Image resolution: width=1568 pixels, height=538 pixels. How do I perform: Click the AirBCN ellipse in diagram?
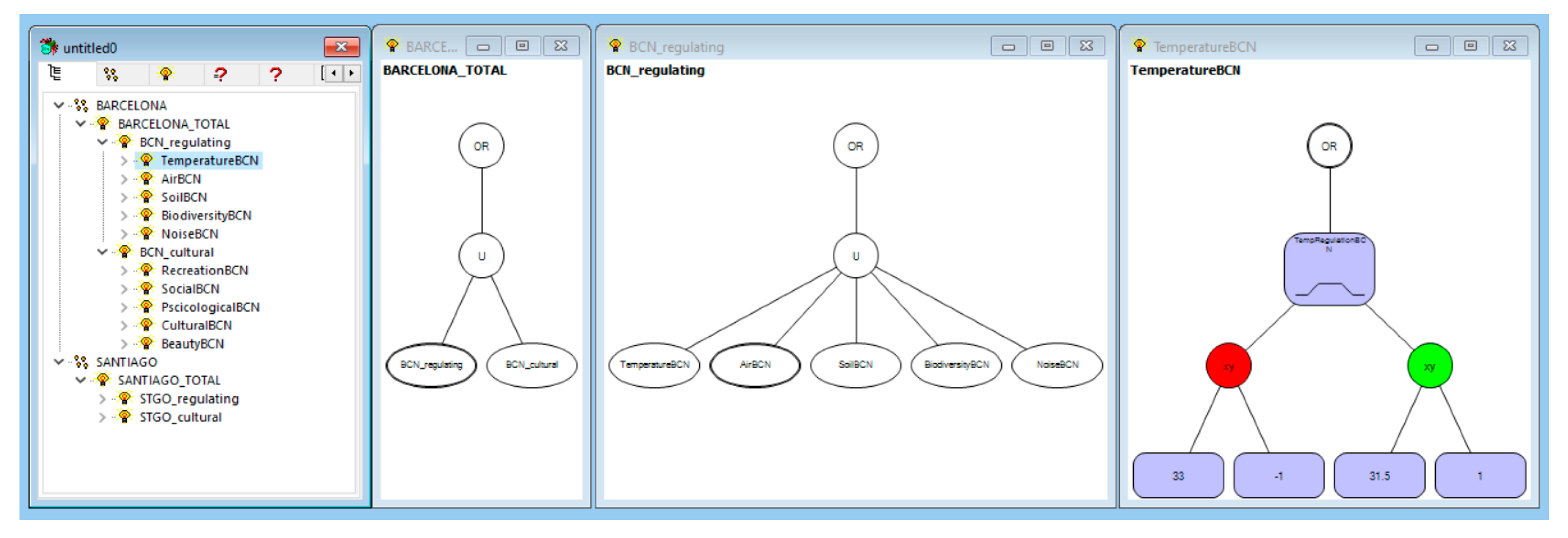(x=755, y=365)
